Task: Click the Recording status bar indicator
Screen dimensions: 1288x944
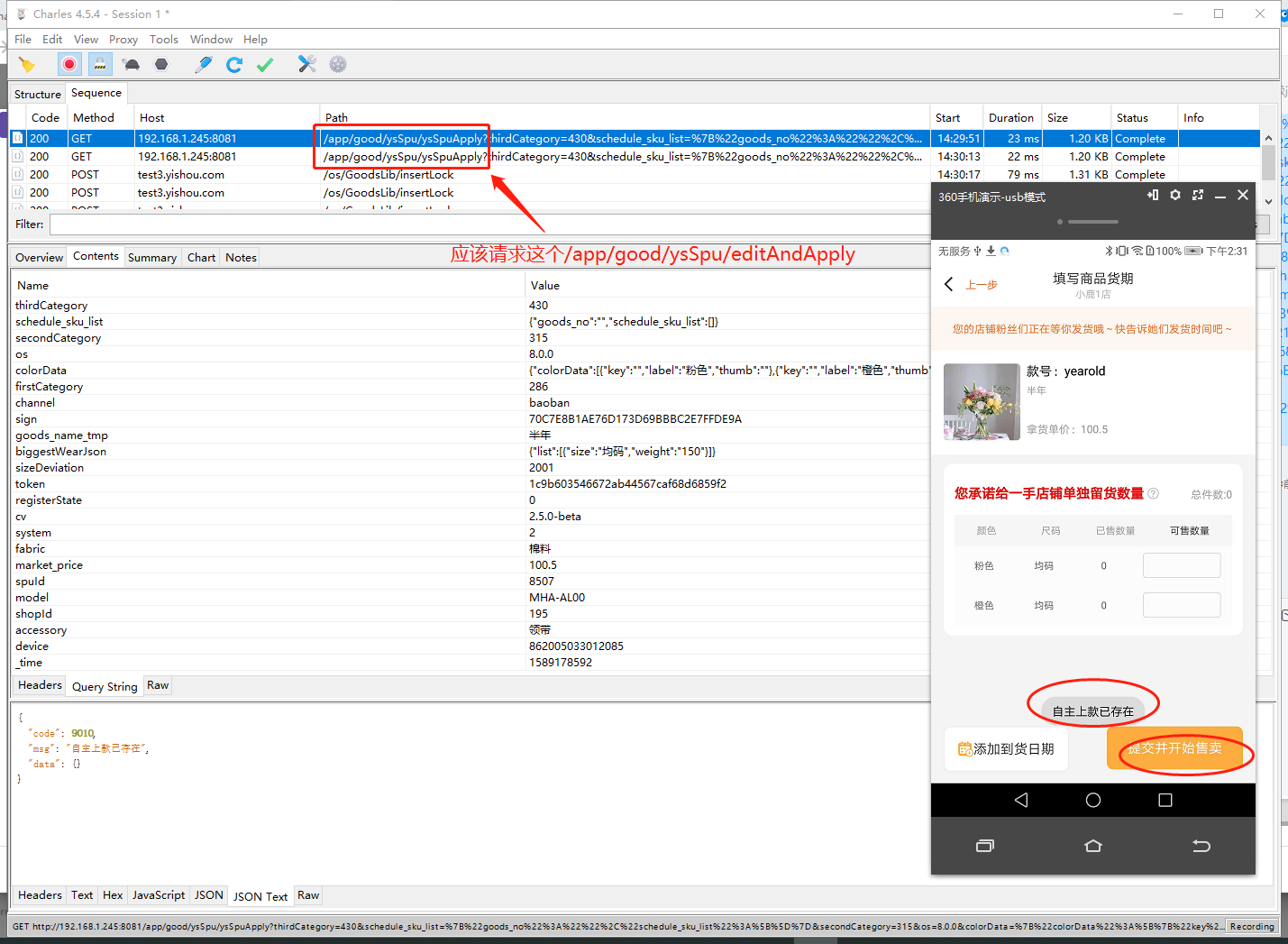Action: (x=1252, y=927)
